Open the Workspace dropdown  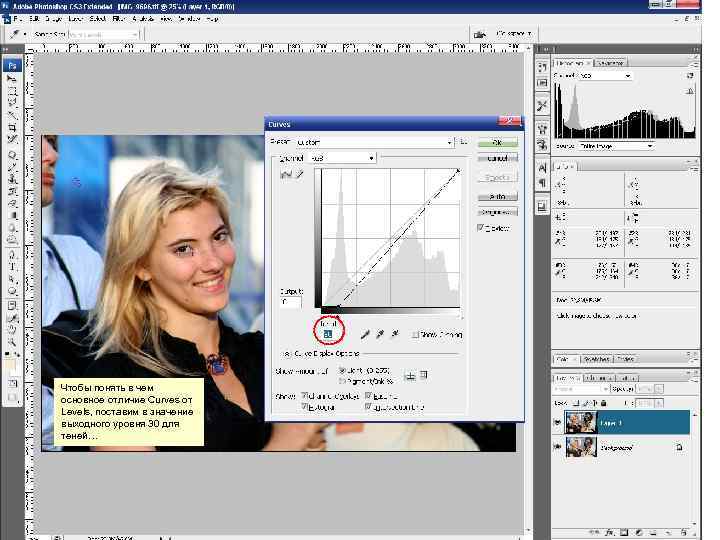click(513, 34)
